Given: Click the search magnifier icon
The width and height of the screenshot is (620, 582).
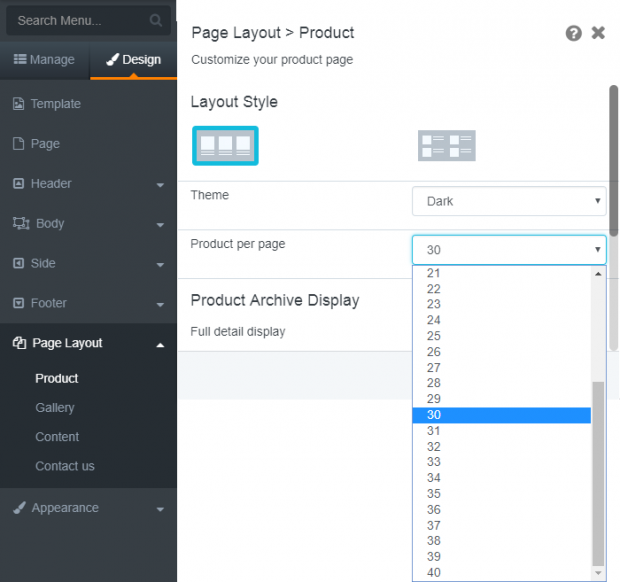Looking at the screenshot, I should (x=156, y=20).
